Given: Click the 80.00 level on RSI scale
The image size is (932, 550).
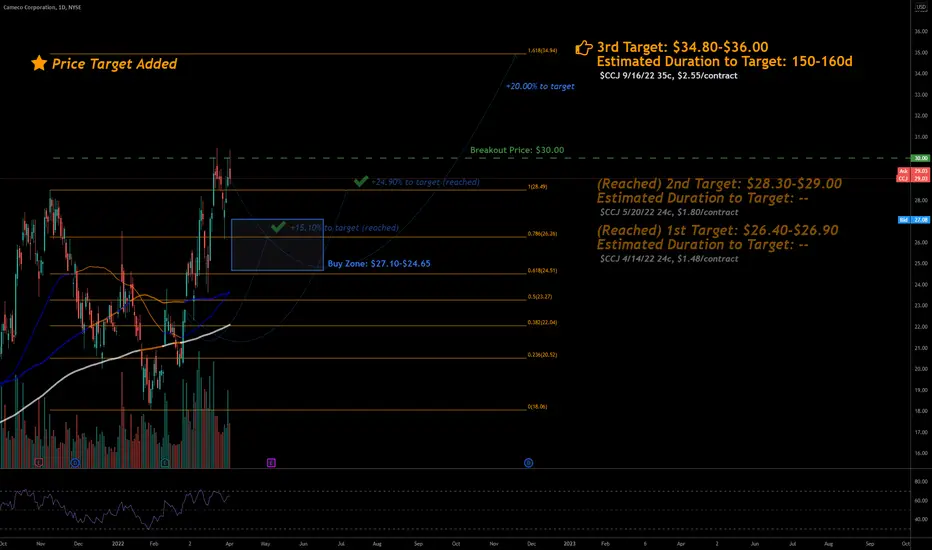Looking at the screenshot, I should click(x=921, y=482).
